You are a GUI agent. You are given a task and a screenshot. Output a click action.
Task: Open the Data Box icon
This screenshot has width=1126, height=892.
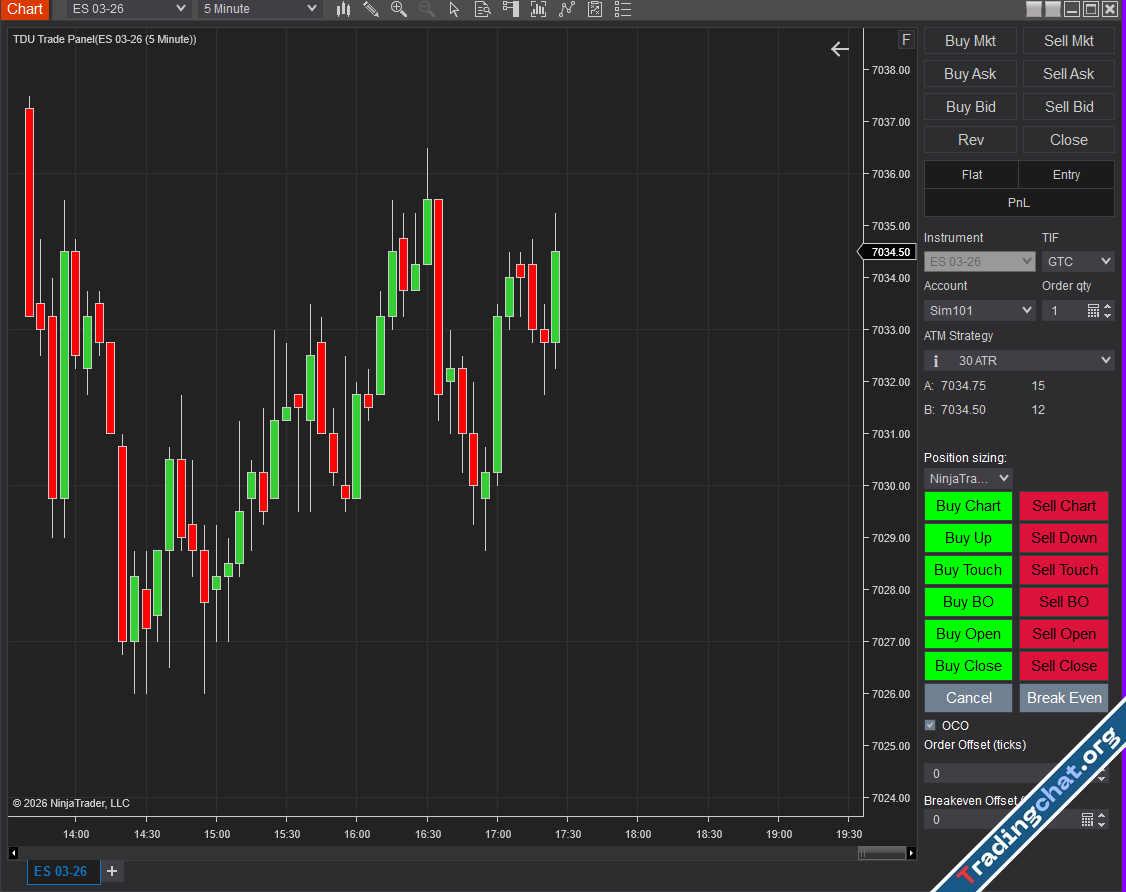point(482,9)
